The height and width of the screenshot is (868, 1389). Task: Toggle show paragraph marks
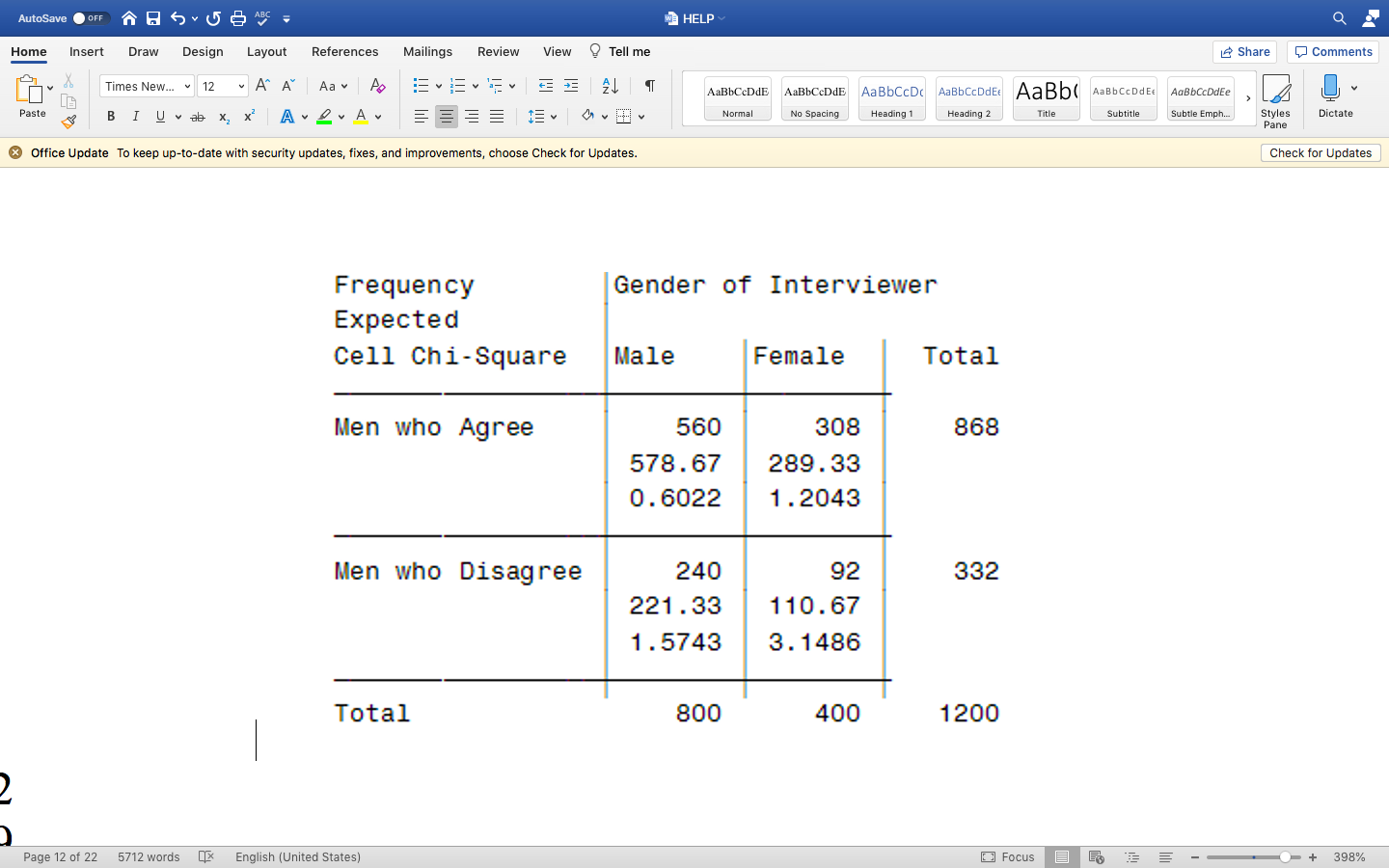click(650, 86)
